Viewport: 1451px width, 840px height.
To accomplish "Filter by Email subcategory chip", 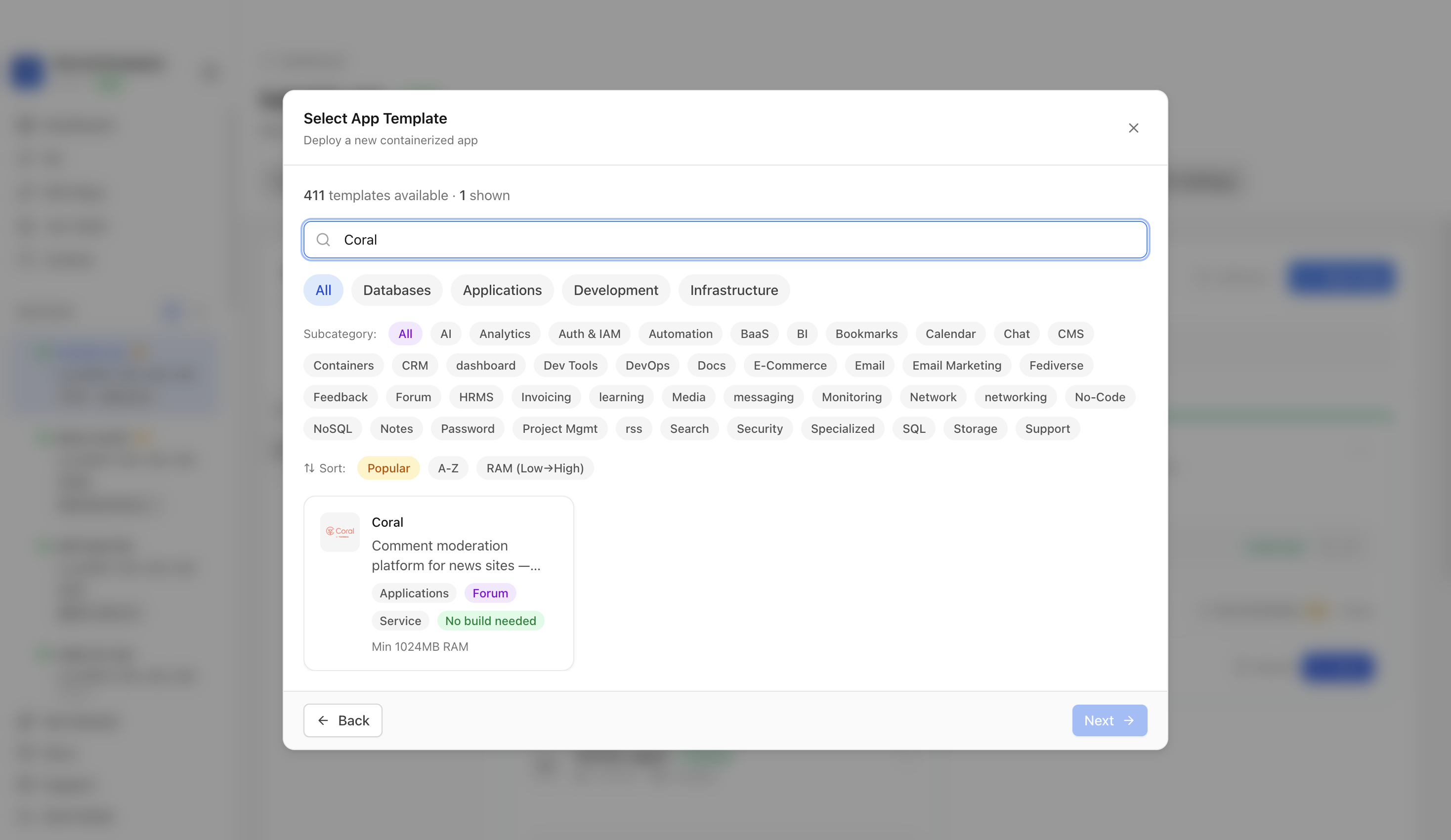I will click(x=869, y=366).
